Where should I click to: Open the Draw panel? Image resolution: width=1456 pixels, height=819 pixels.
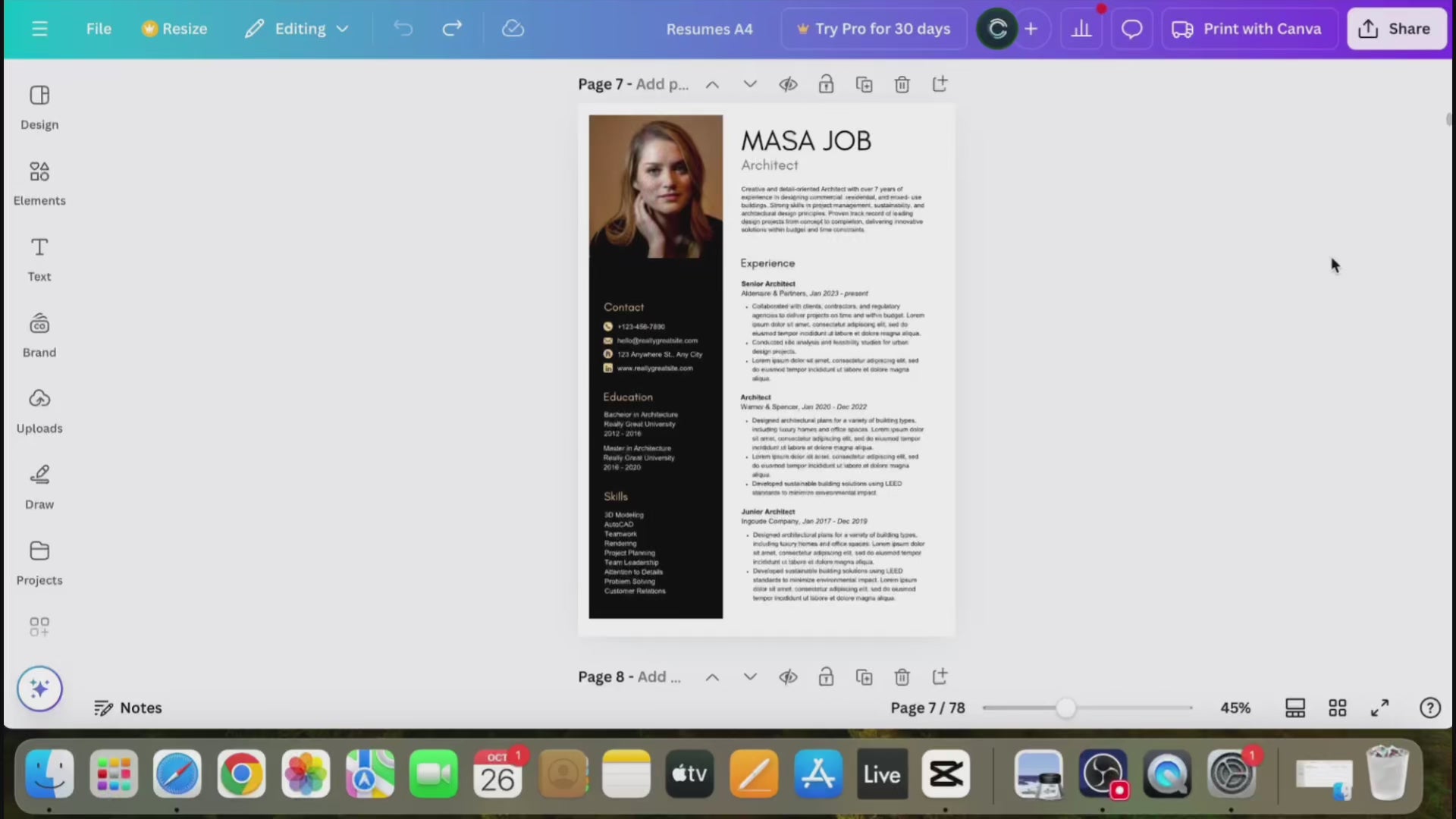[39, 487]
